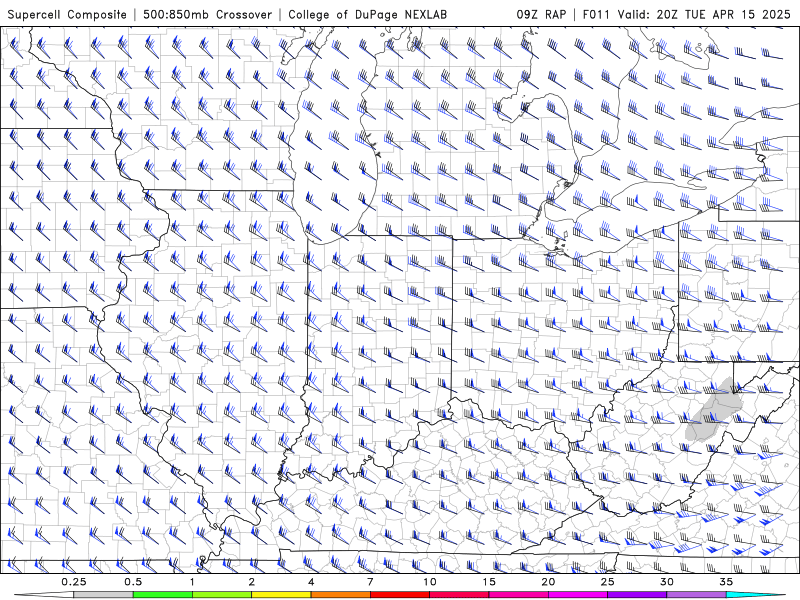
Task: Click the 500:850mb Crossover label
Action: tap(208, 14)
